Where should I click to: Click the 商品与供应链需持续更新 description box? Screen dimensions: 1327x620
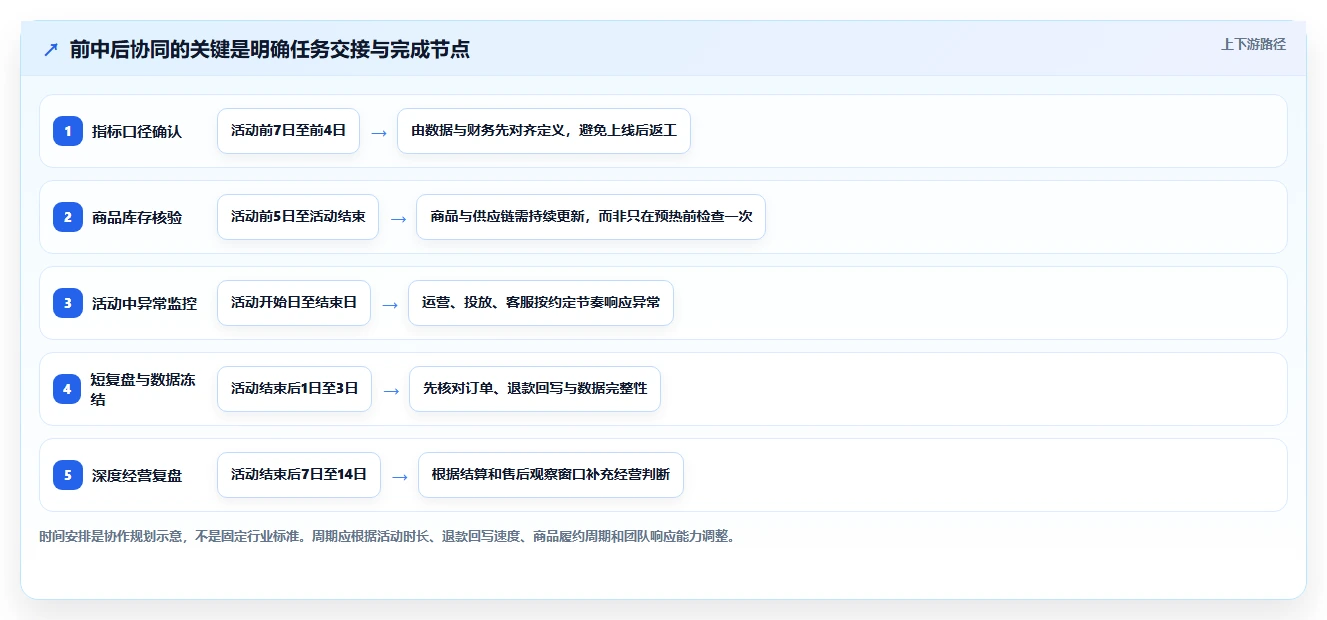click(x=591, y=217)
